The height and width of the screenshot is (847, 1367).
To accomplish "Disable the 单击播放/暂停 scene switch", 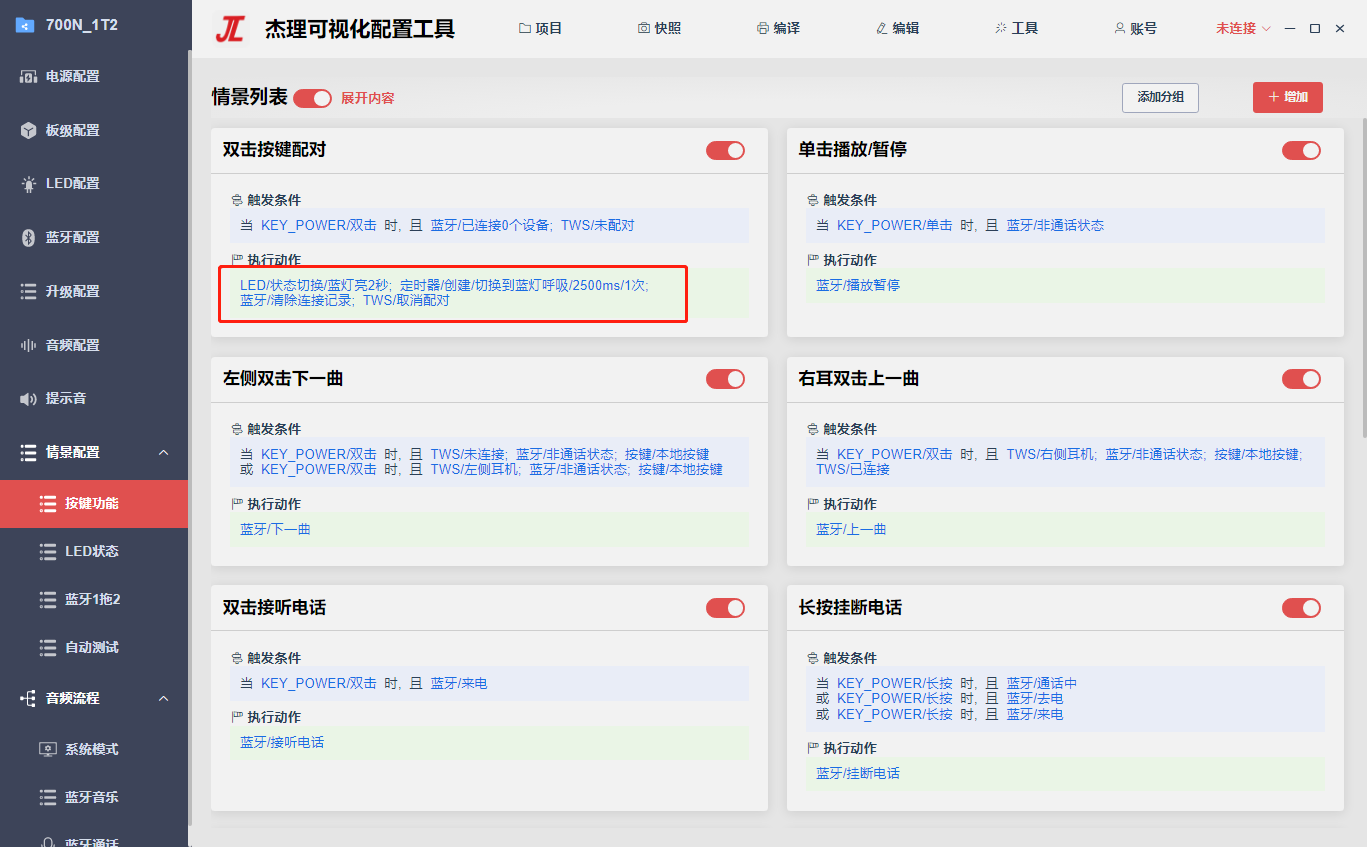I will coord(1302,150).
